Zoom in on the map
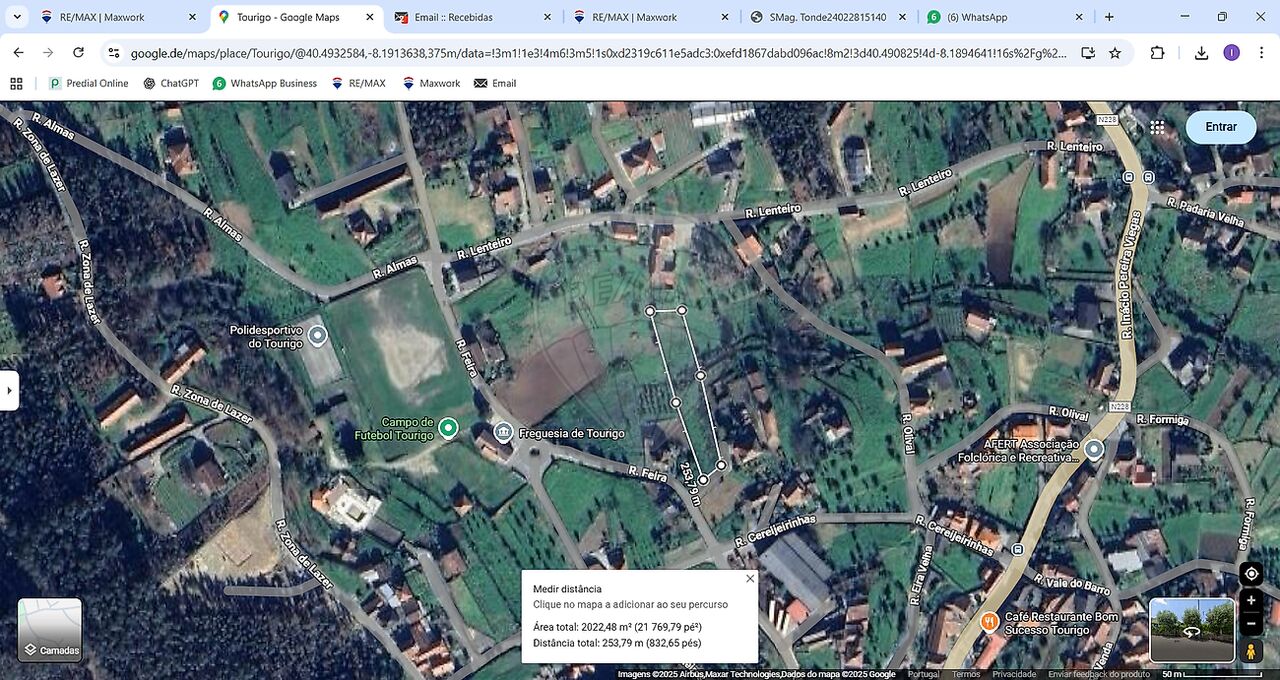 tap(1251, 601)
